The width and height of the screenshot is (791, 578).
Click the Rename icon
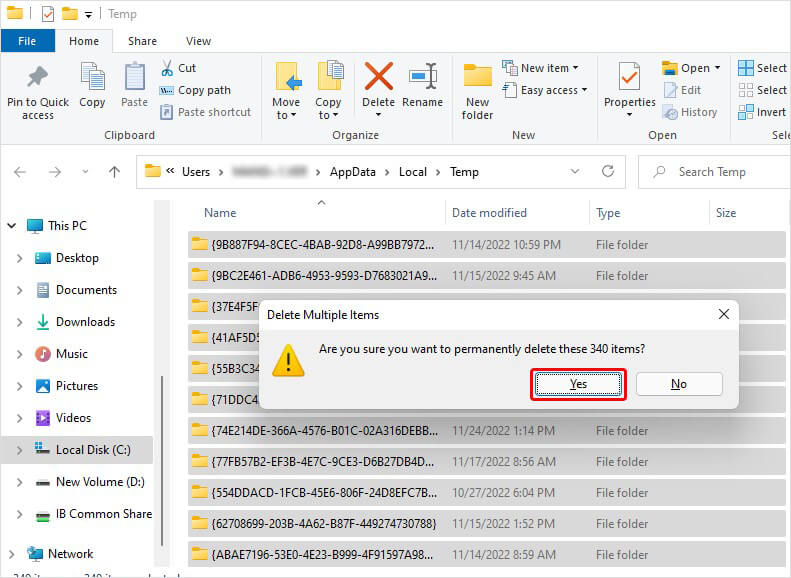[423, 76]
